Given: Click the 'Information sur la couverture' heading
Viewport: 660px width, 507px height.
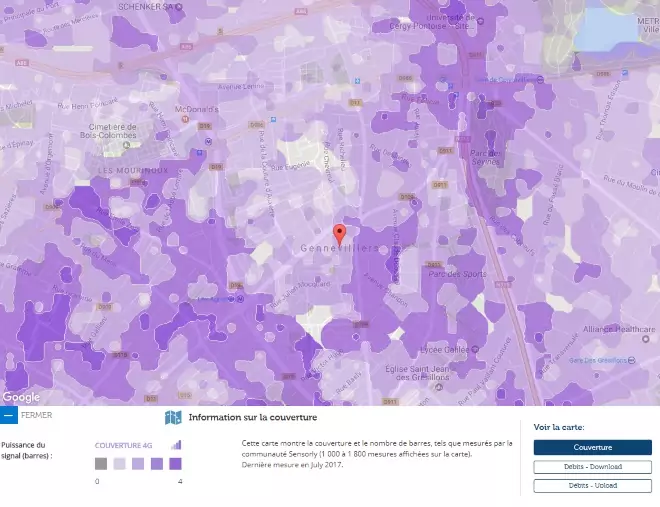Looking at the screenshot, I should pyautogui.click(x=253, y=417).
